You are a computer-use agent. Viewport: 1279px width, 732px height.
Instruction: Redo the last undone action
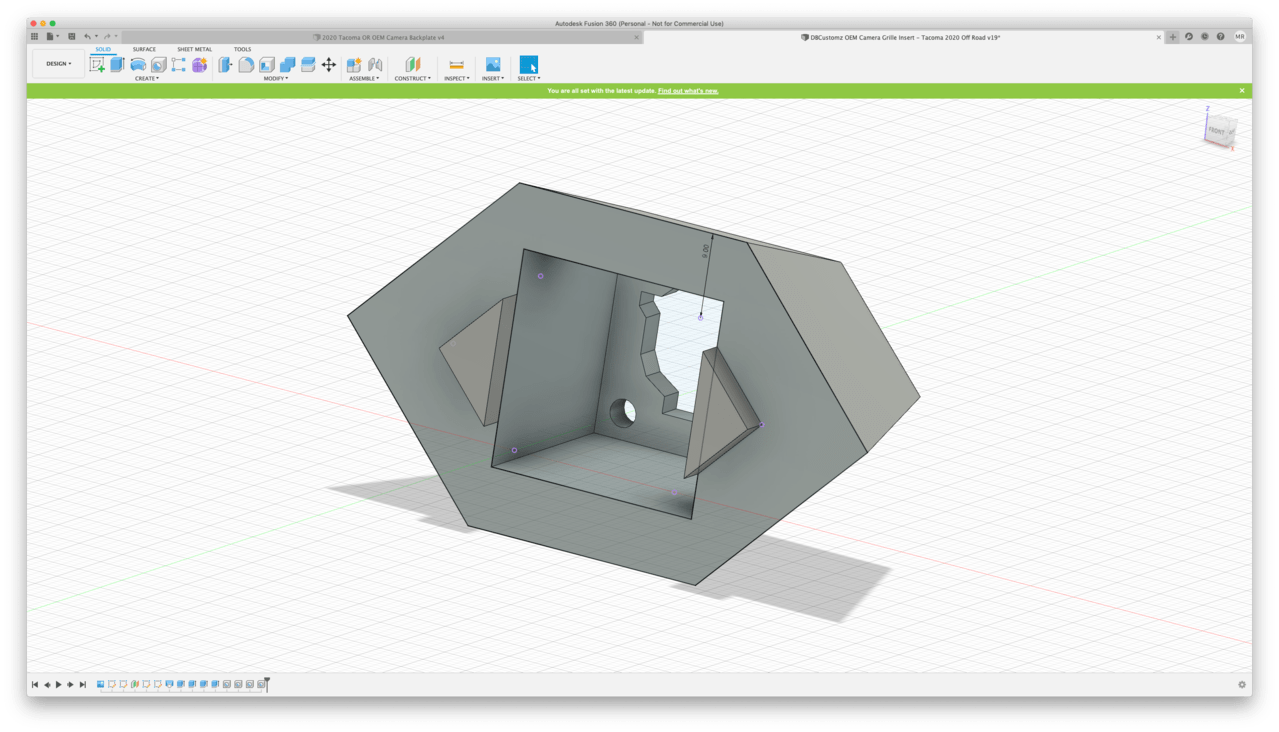(106, 36)
